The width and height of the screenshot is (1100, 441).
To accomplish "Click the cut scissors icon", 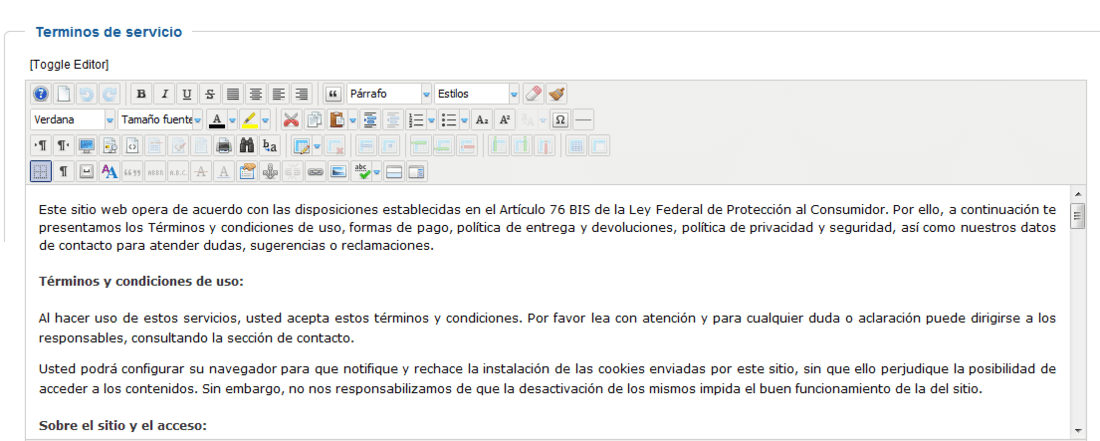I will (x=291, y=120).
